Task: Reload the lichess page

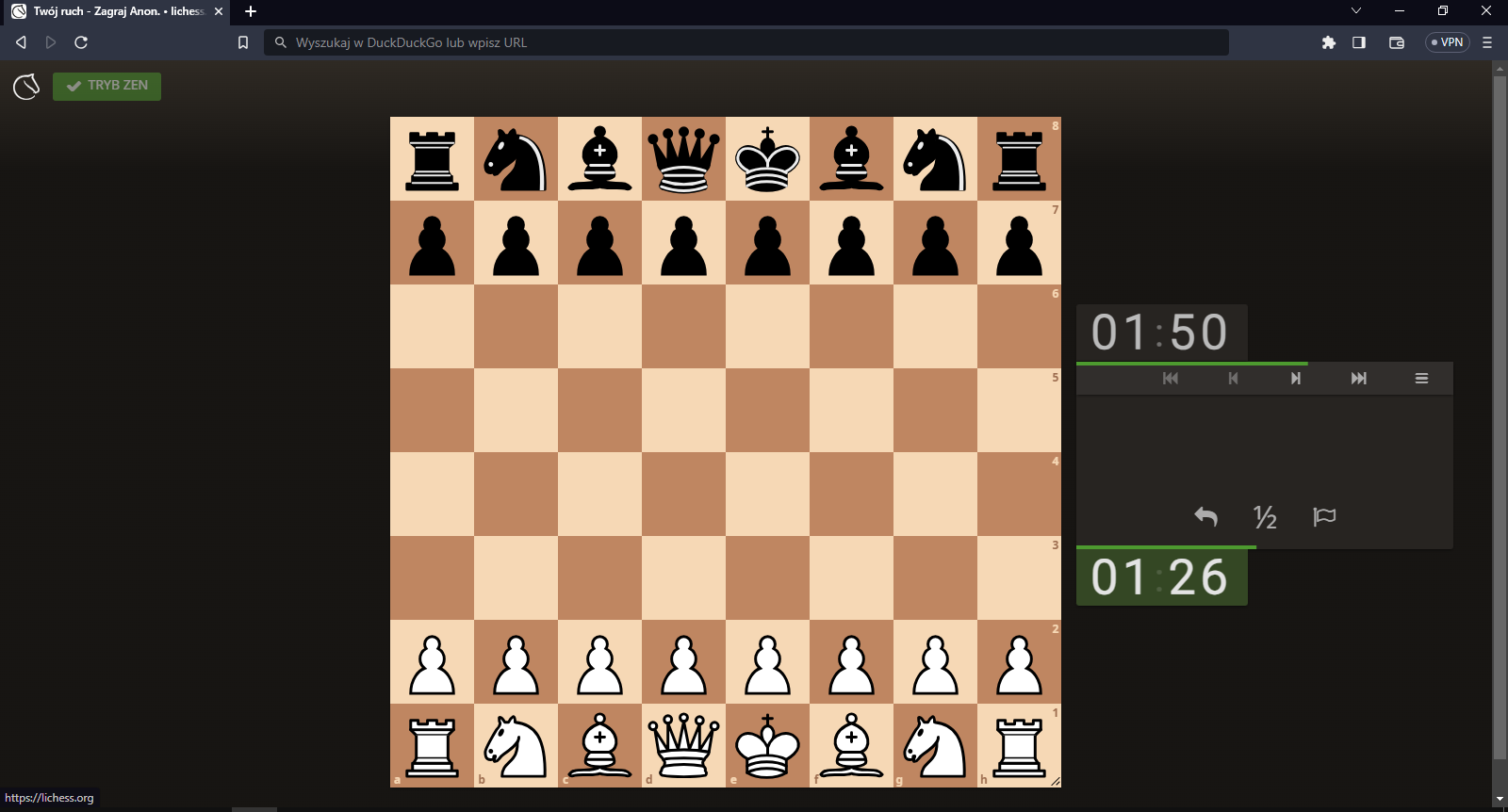Action: 81,42
